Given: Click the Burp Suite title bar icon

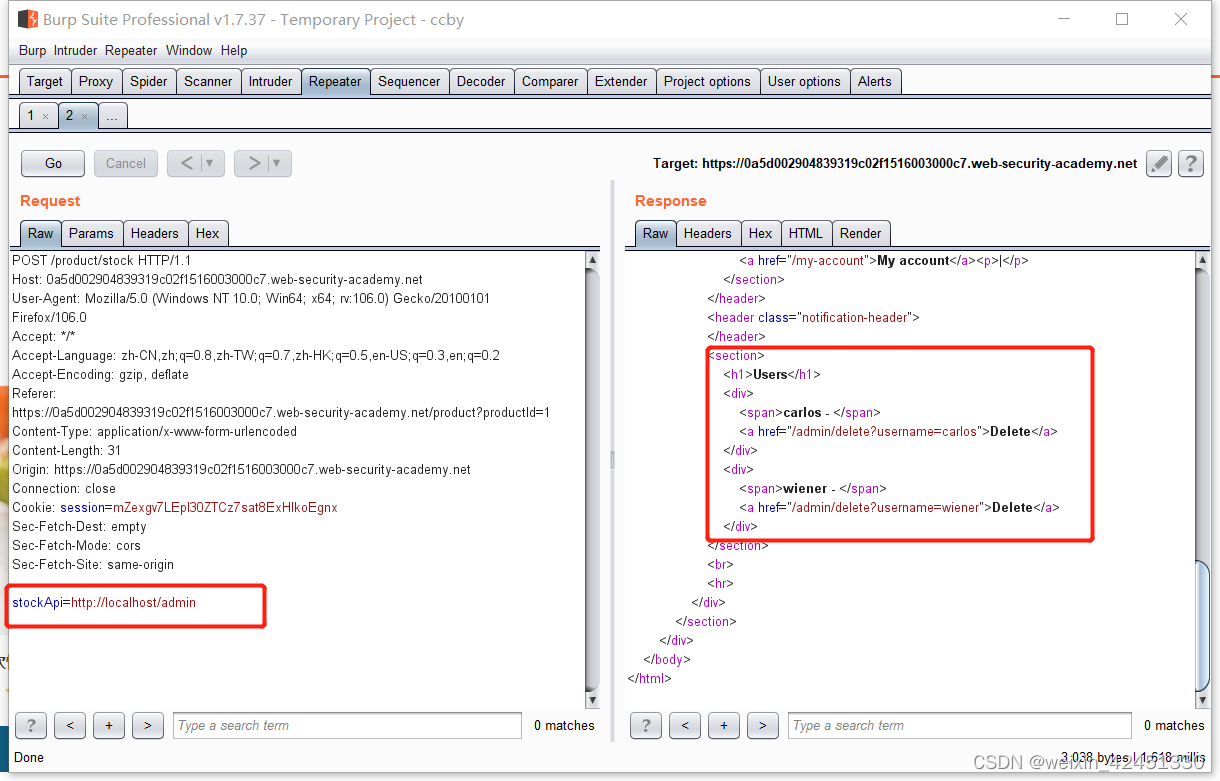Looking at the screenshot, I should [x=27, y=19].
